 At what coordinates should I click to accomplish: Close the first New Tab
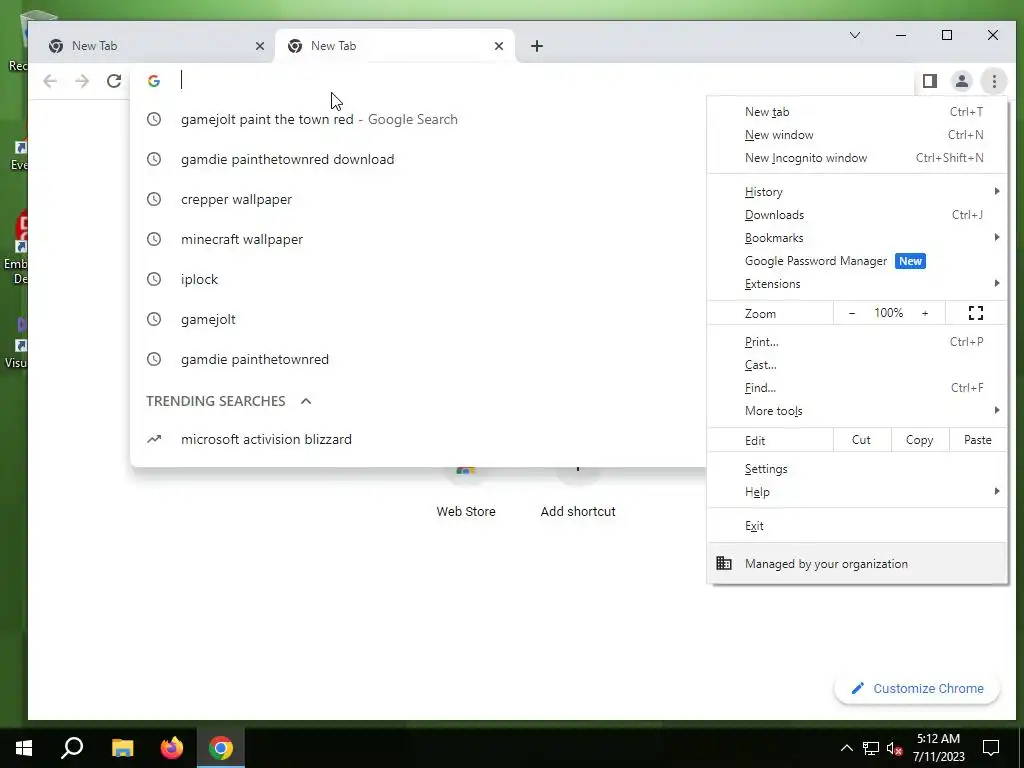(260, 46)
